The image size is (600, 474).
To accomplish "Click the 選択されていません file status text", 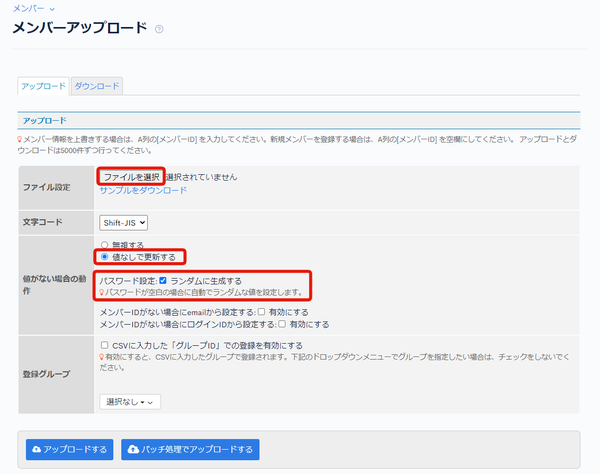I will pyautogui.click(x=202, y=177).
